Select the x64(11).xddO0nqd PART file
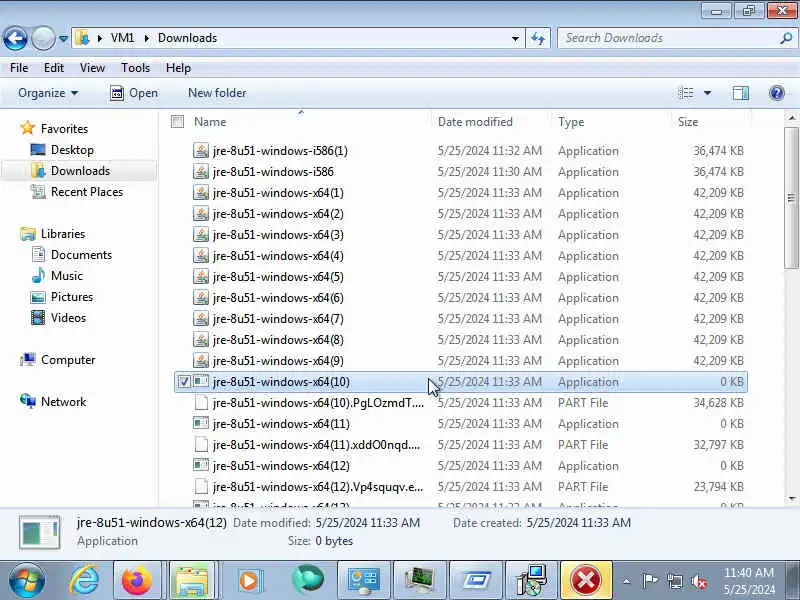 coord(316,445)
